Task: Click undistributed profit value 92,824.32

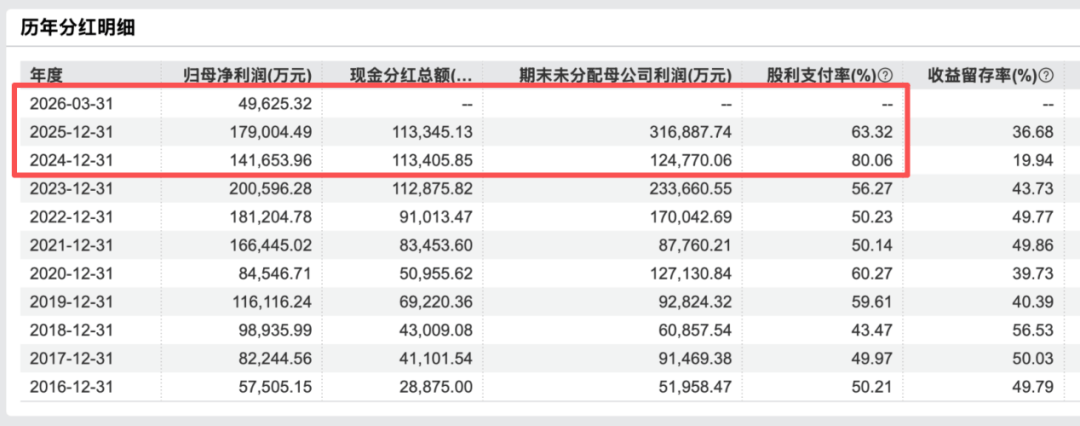Action: click(696, 302)
